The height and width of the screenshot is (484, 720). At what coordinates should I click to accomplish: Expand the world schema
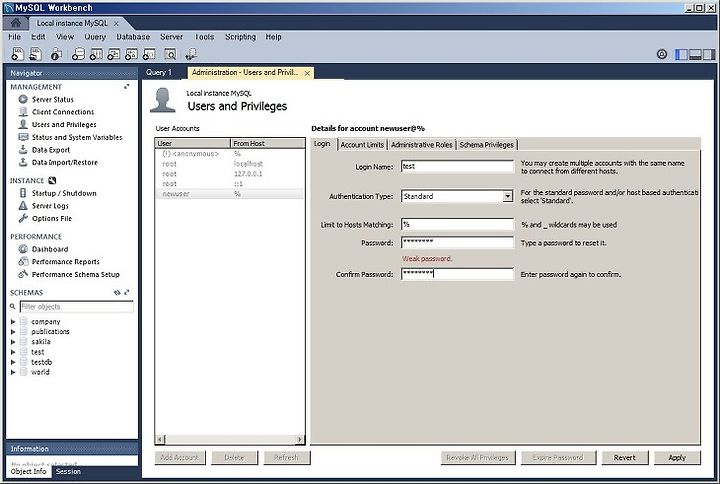click(x=13, y=372)
